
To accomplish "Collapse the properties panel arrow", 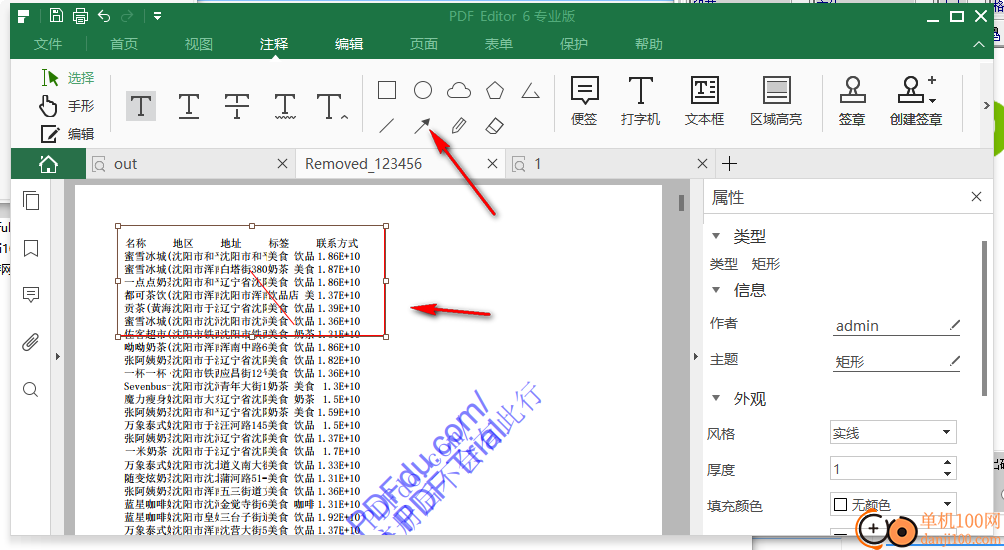I will [696, 356].
